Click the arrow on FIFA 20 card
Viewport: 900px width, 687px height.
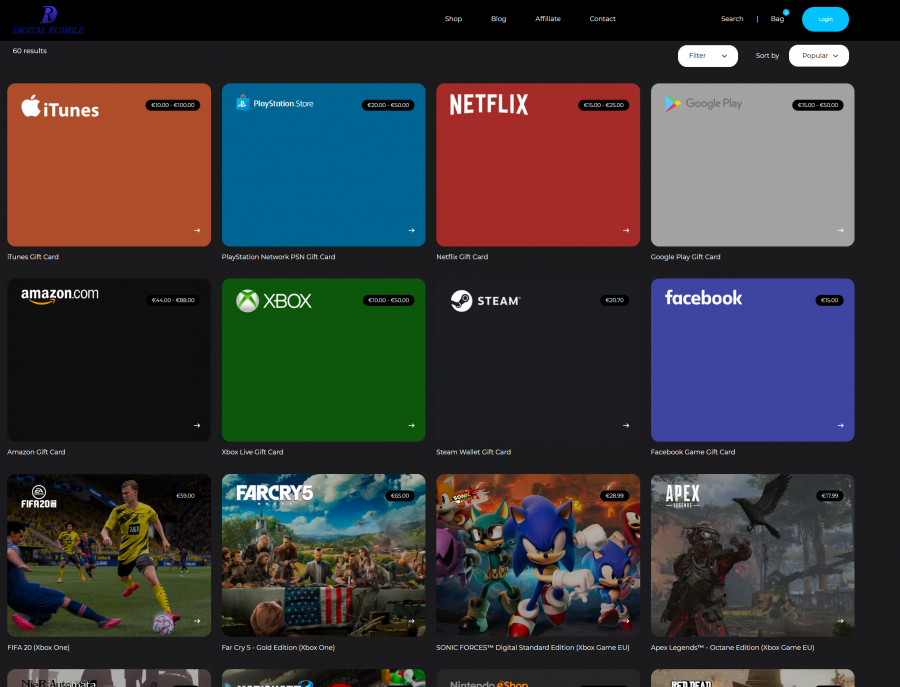[x=197, y=621]
